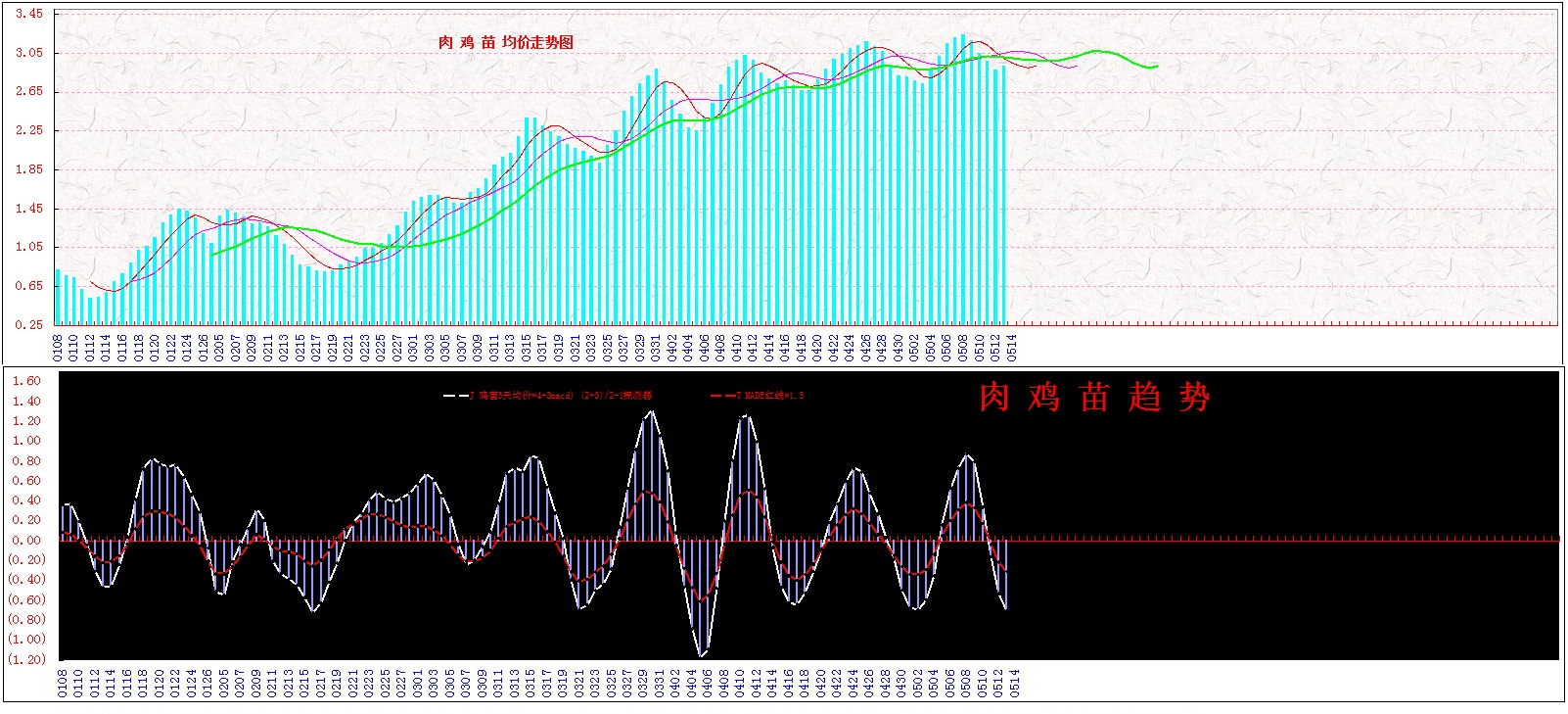
Task: Click the first cyan price bar at 0108
Action: click(x=58, y=297)
